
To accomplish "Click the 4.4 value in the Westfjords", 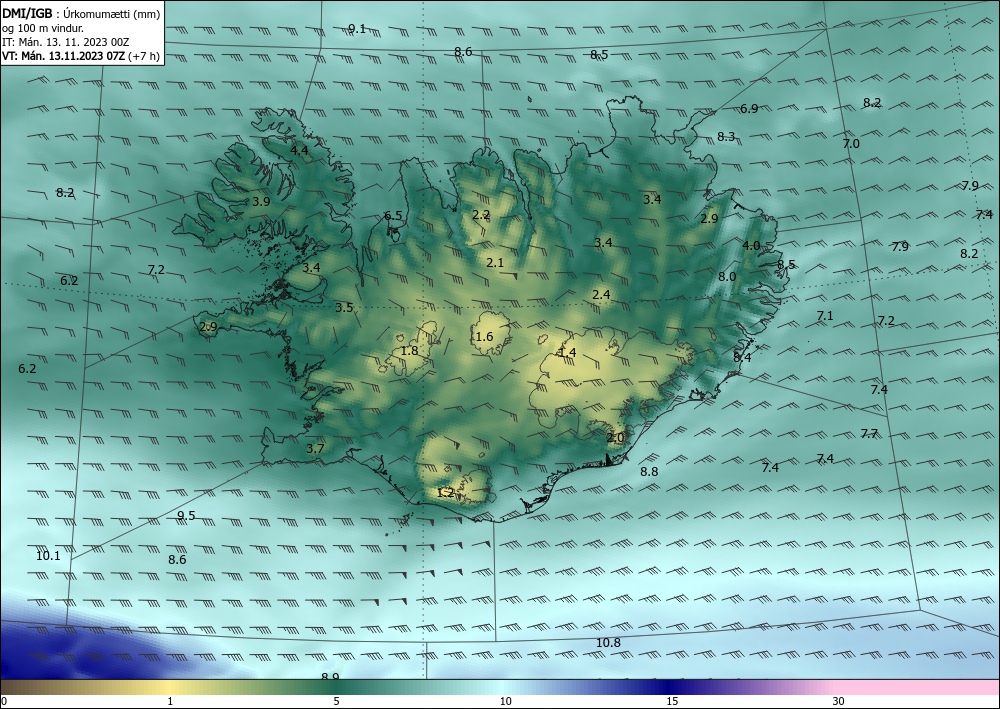I will coord(299,150).
